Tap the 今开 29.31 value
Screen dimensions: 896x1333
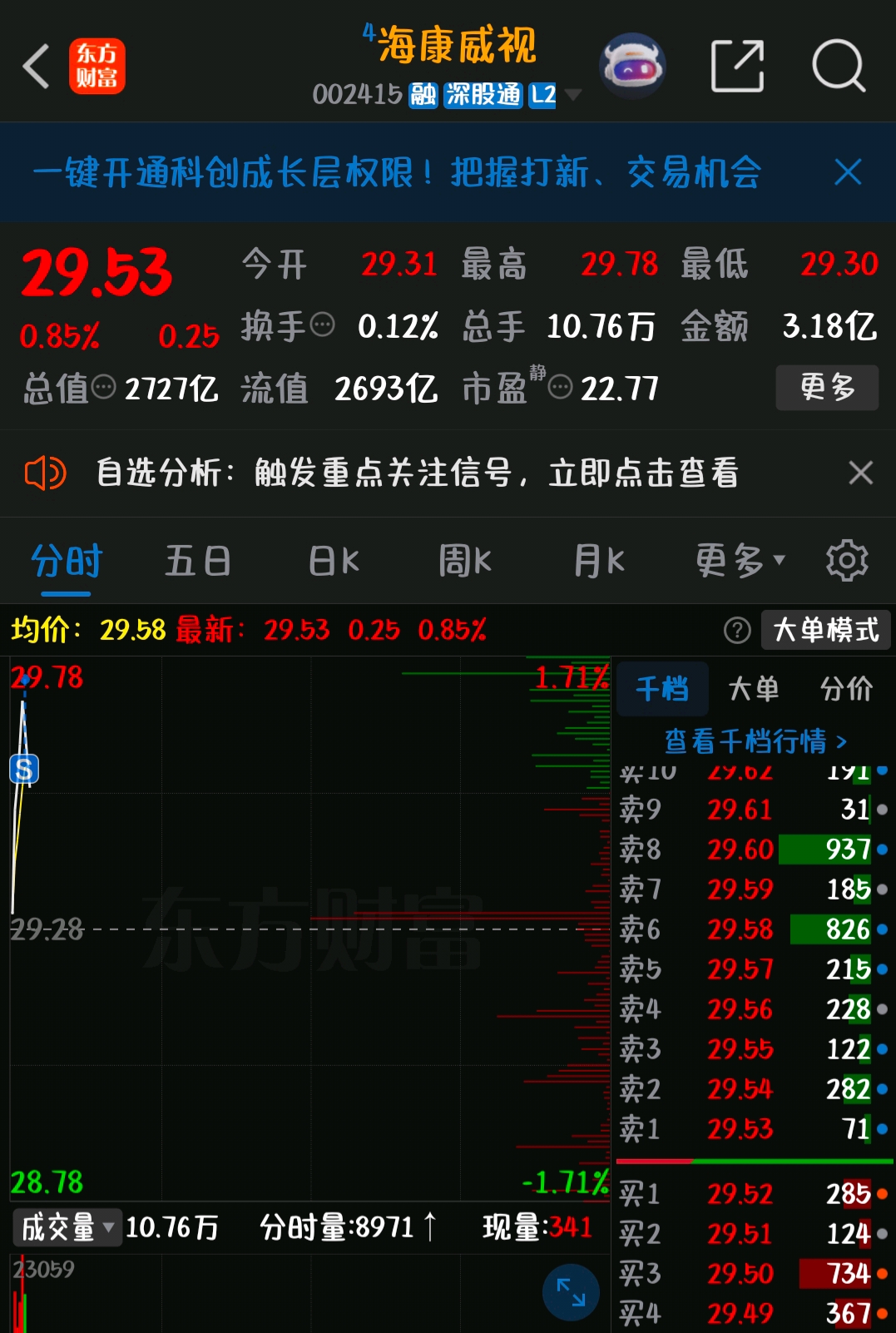pyautogui.click(x=398, y=265)
